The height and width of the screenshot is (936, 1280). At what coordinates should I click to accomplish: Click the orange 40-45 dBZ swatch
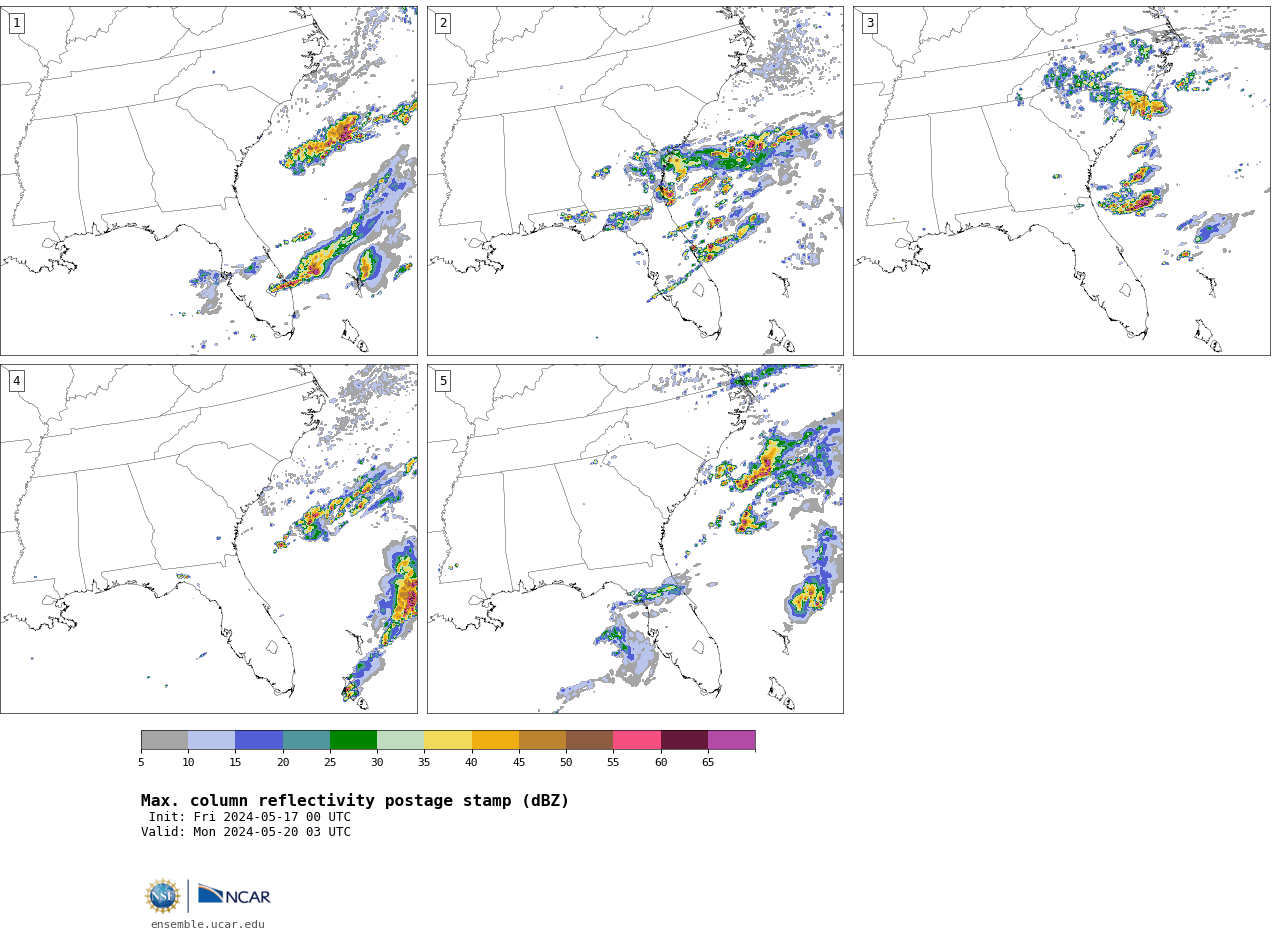click(495, 740)
